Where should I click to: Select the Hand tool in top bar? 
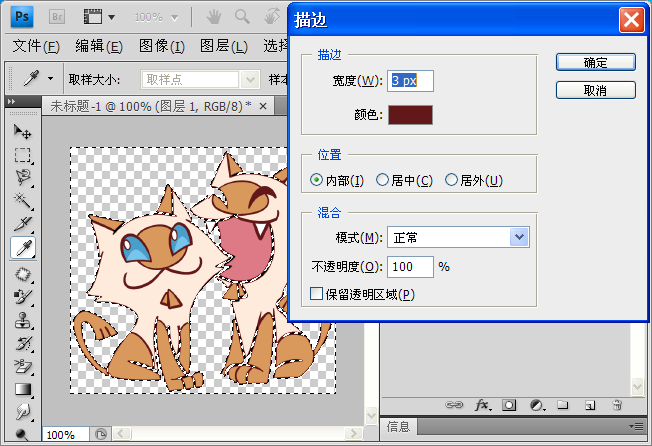pos(214,17)
